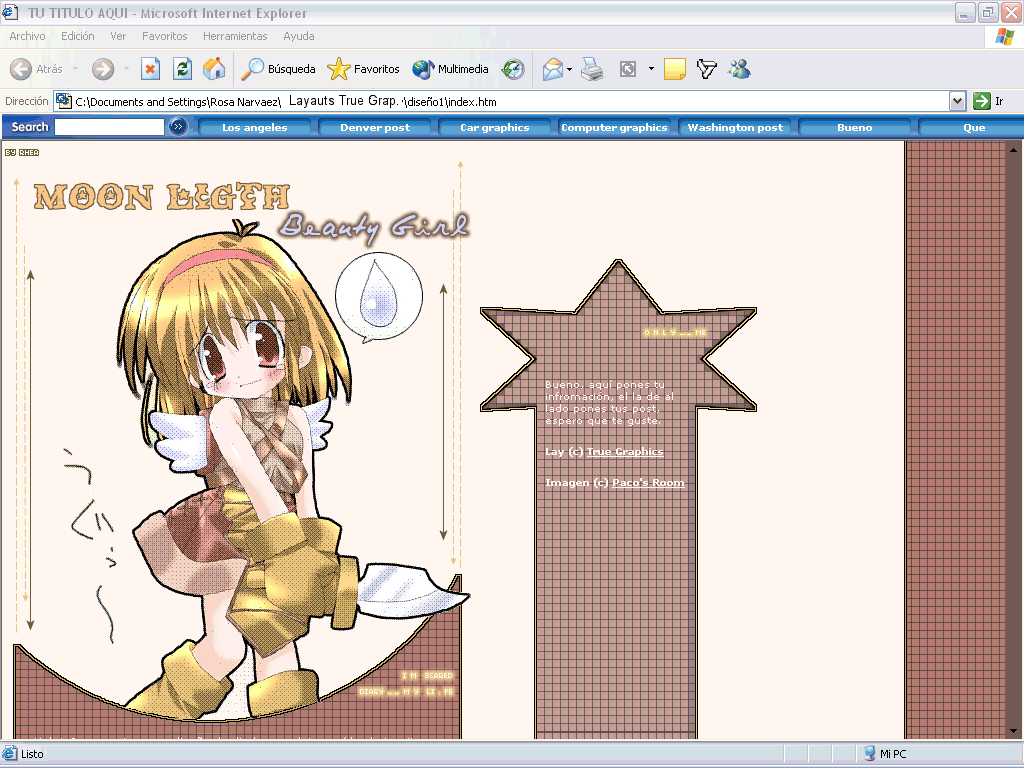The image size is (1024, 768).
Task: Click the IE page icon in status bar
Action: point(10,754)
